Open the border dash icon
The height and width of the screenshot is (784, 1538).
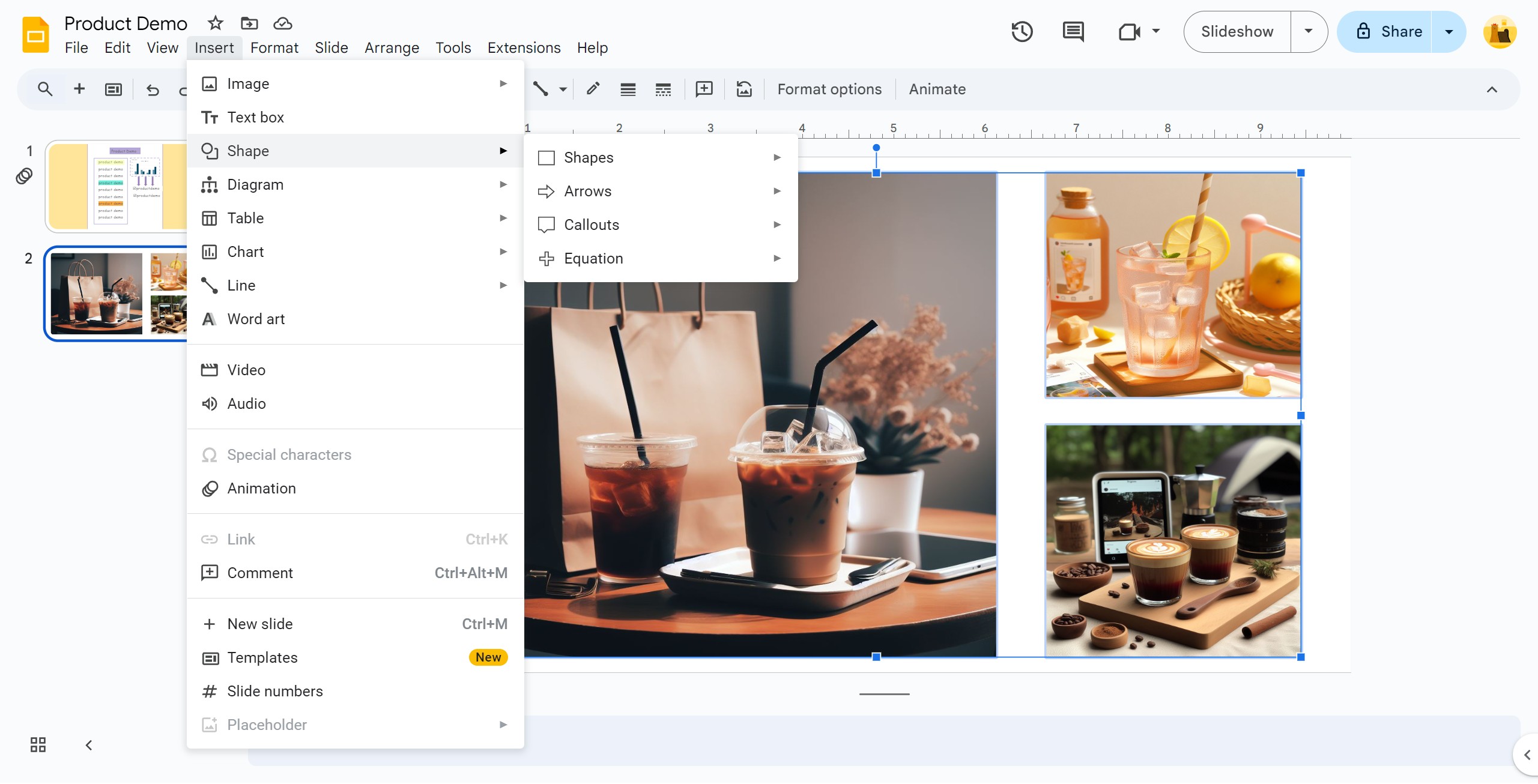663,90
